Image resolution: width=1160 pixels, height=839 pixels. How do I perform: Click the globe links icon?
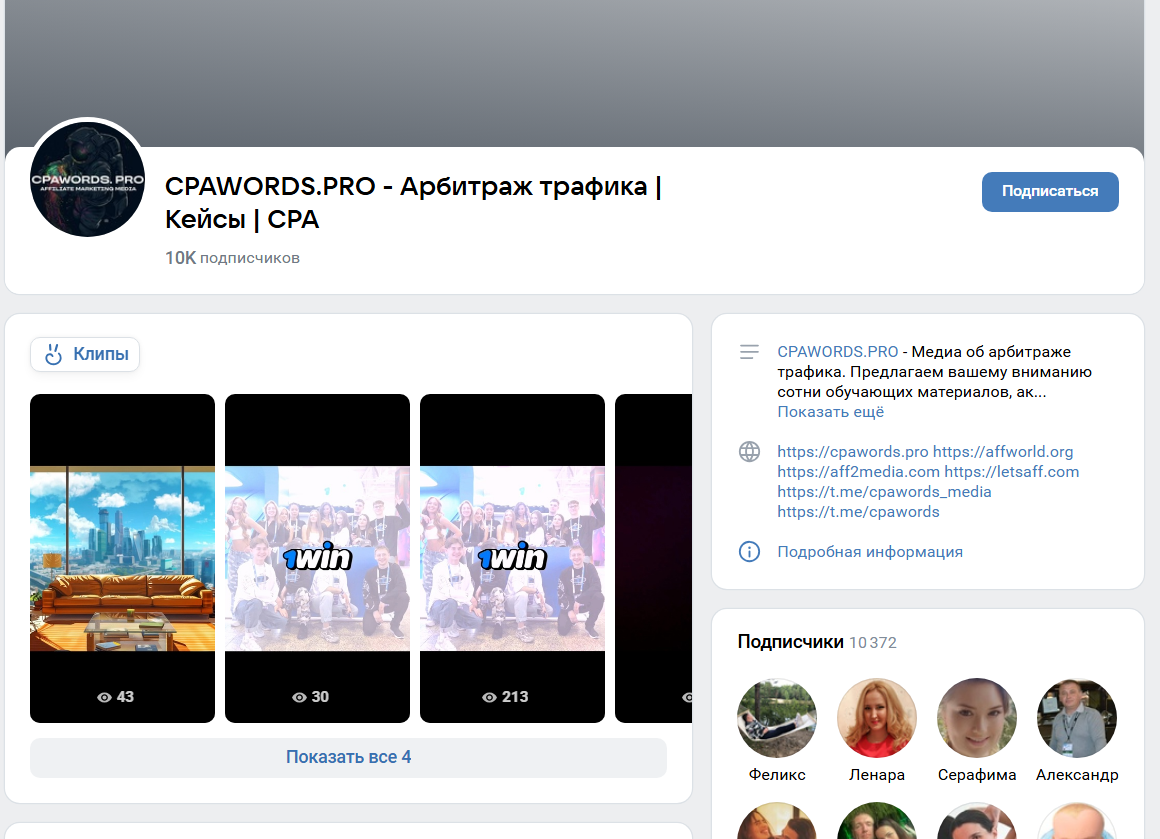(749, 452)
